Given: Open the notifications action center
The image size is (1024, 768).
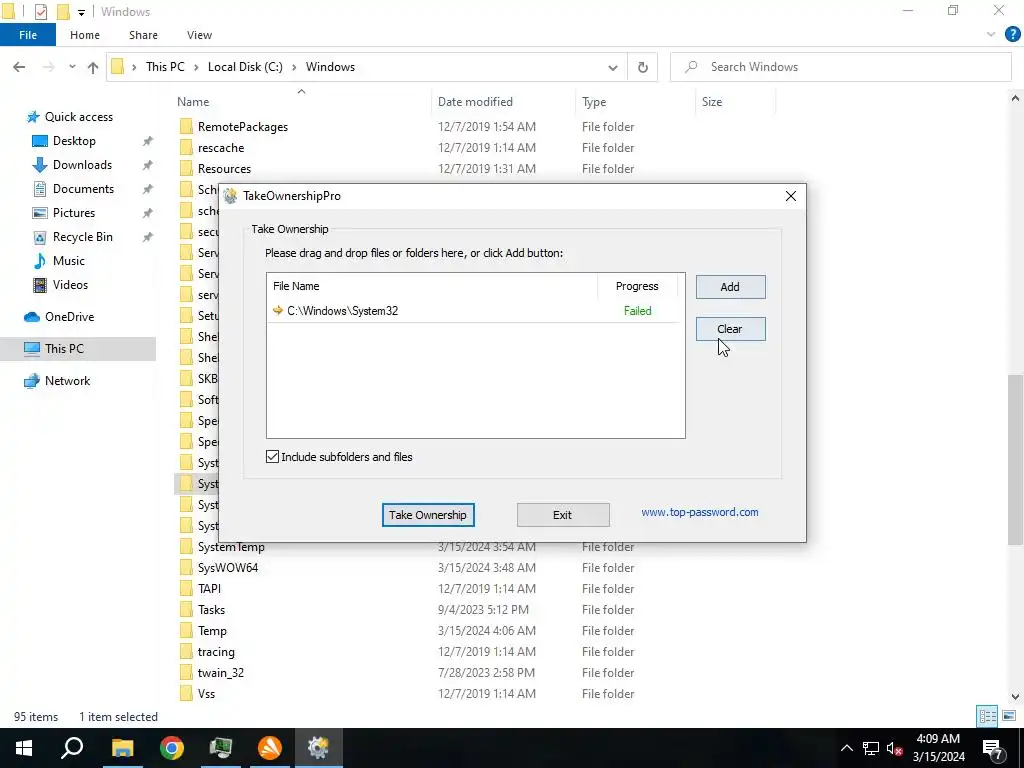Looking at the screenshot, I should [x=993, y=748].
